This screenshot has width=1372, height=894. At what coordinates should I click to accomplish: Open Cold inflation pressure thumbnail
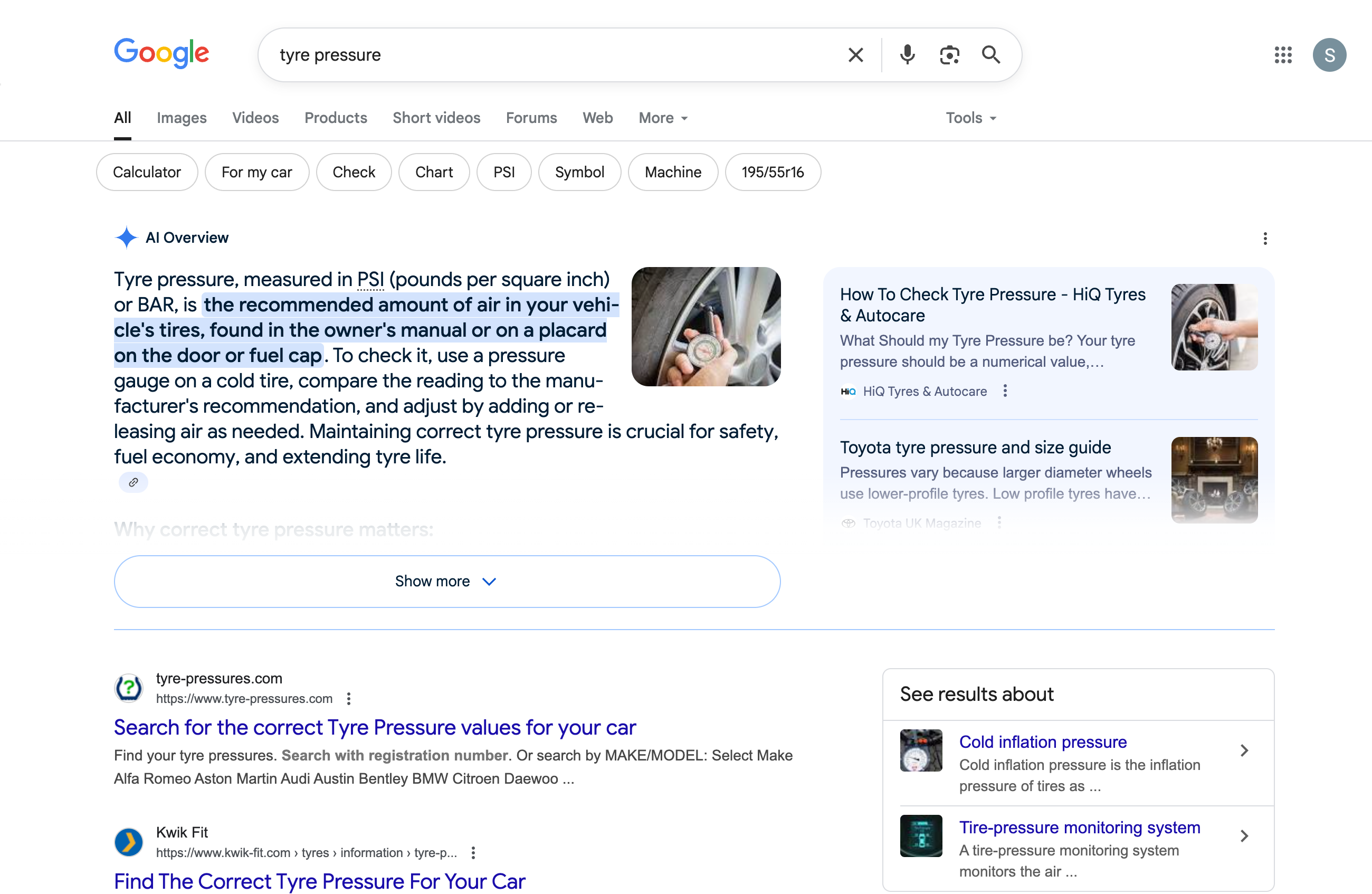[921, 750]
